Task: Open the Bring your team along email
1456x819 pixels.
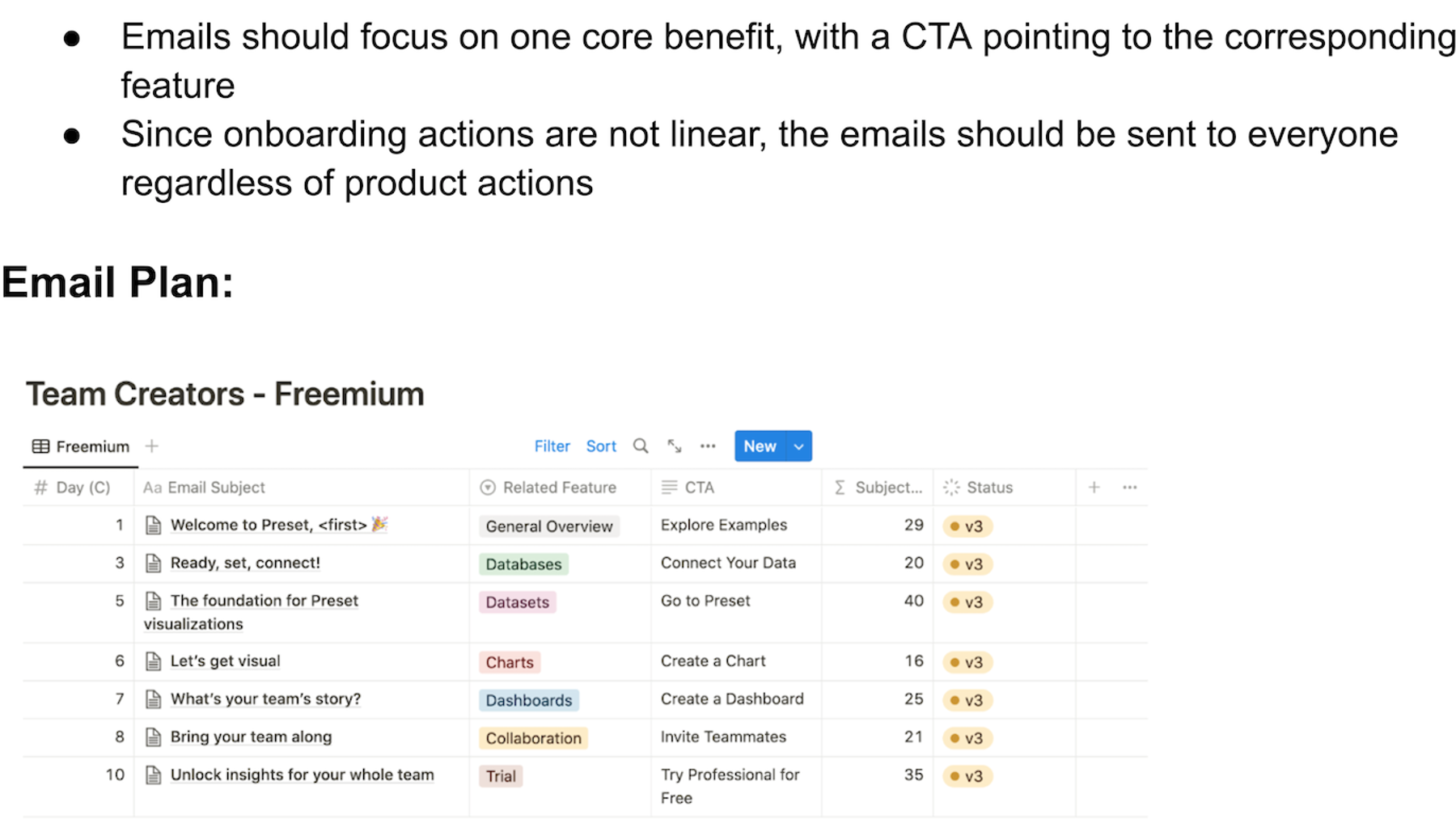Action: (x=251, y=737)
